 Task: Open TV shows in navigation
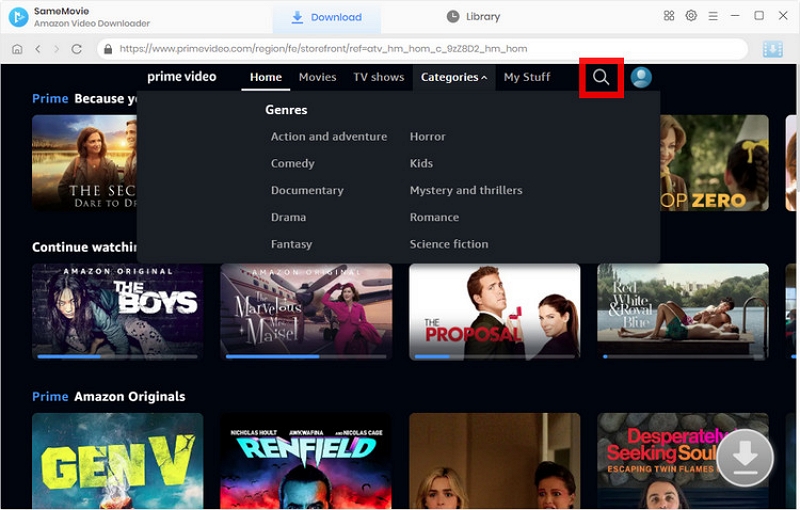pos(379,78)
